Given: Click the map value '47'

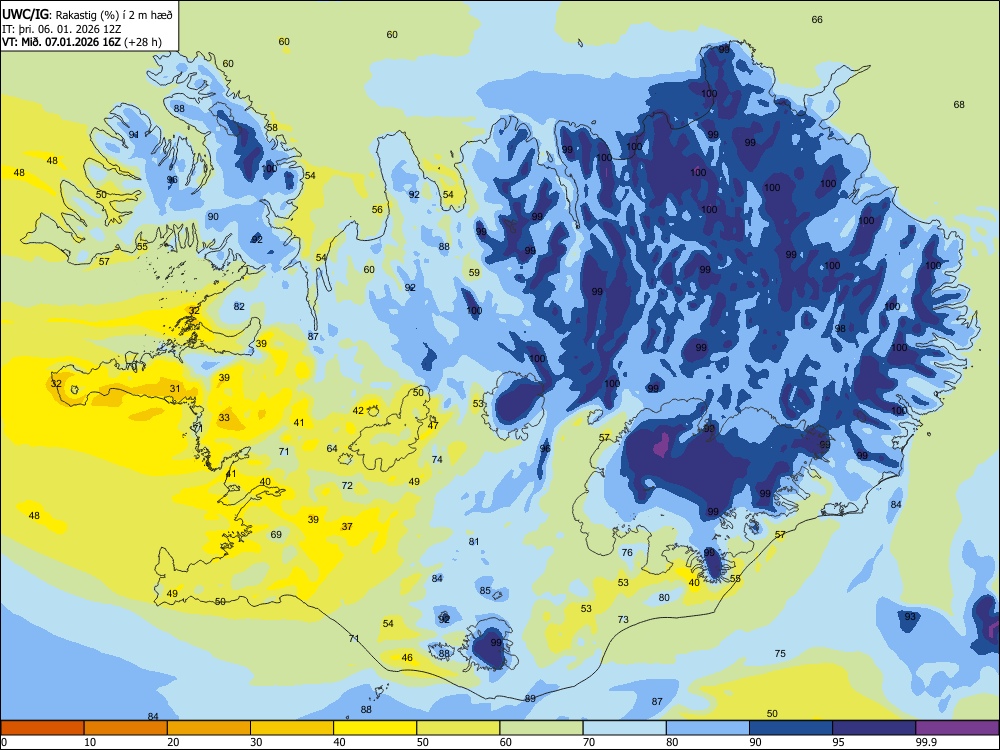Looking at the screenshot, I should 433,425.
